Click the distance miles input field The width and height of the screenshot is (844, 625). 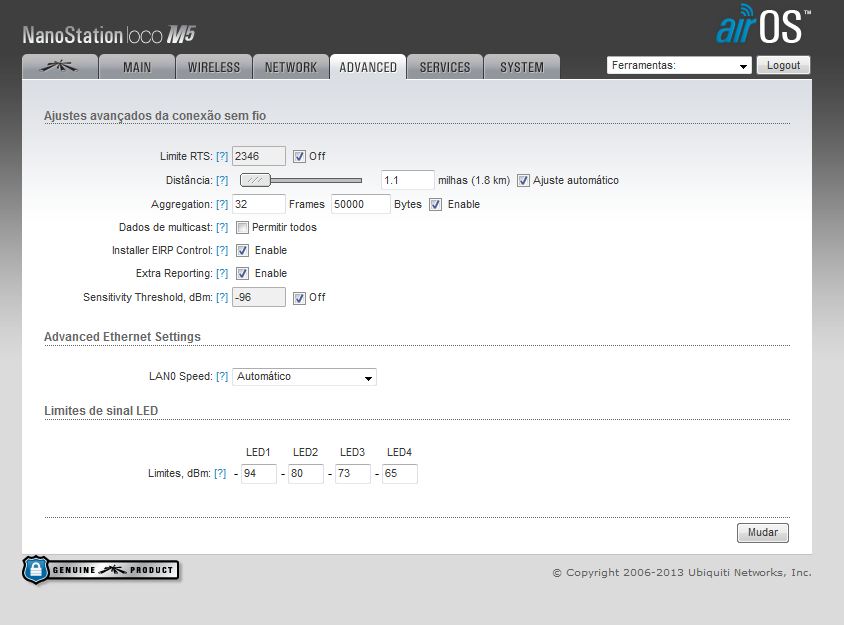coord(407,180)
